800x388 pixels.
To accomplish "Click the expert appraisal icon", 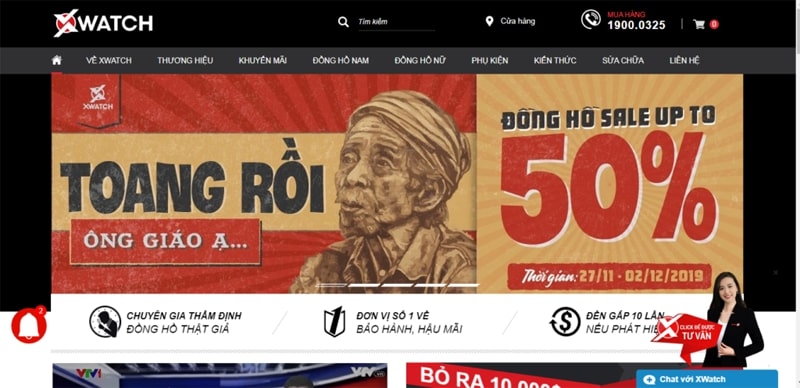I will point(105,322).
